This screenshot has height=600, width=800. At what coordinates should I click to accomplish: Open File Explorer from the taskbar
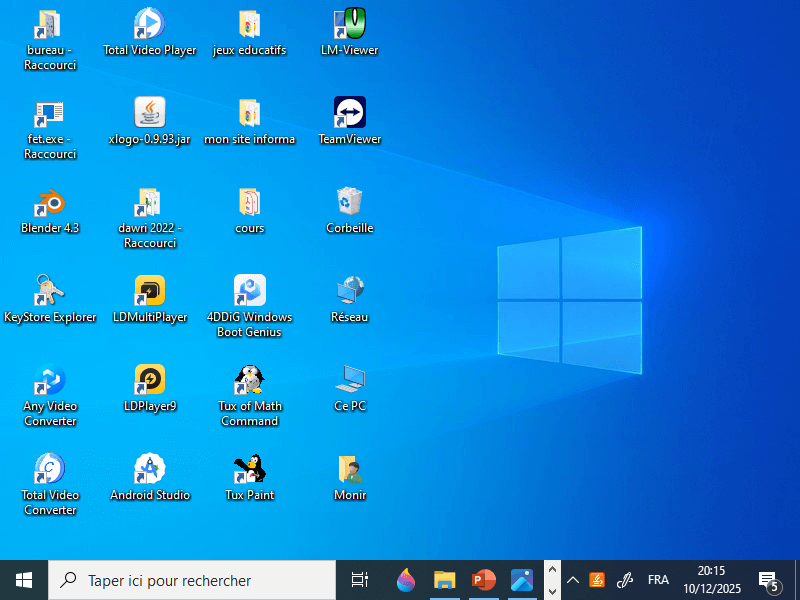coord(444,580)
